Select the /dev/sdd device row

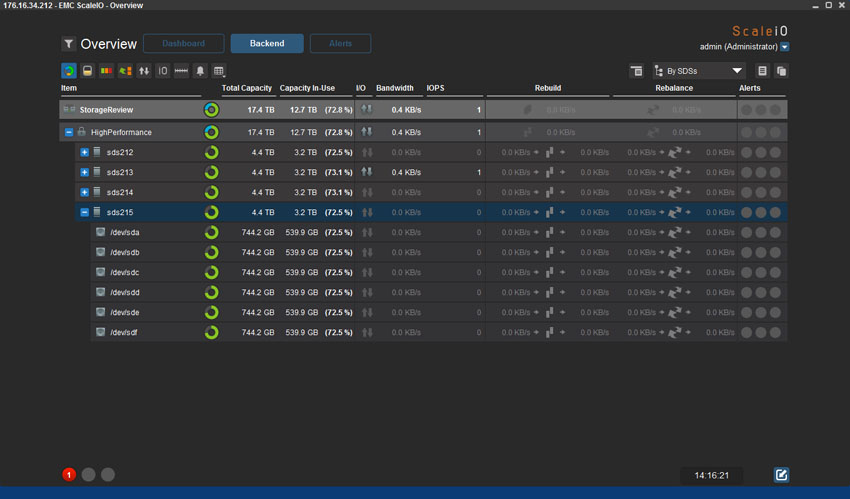[x=439, y=293]
